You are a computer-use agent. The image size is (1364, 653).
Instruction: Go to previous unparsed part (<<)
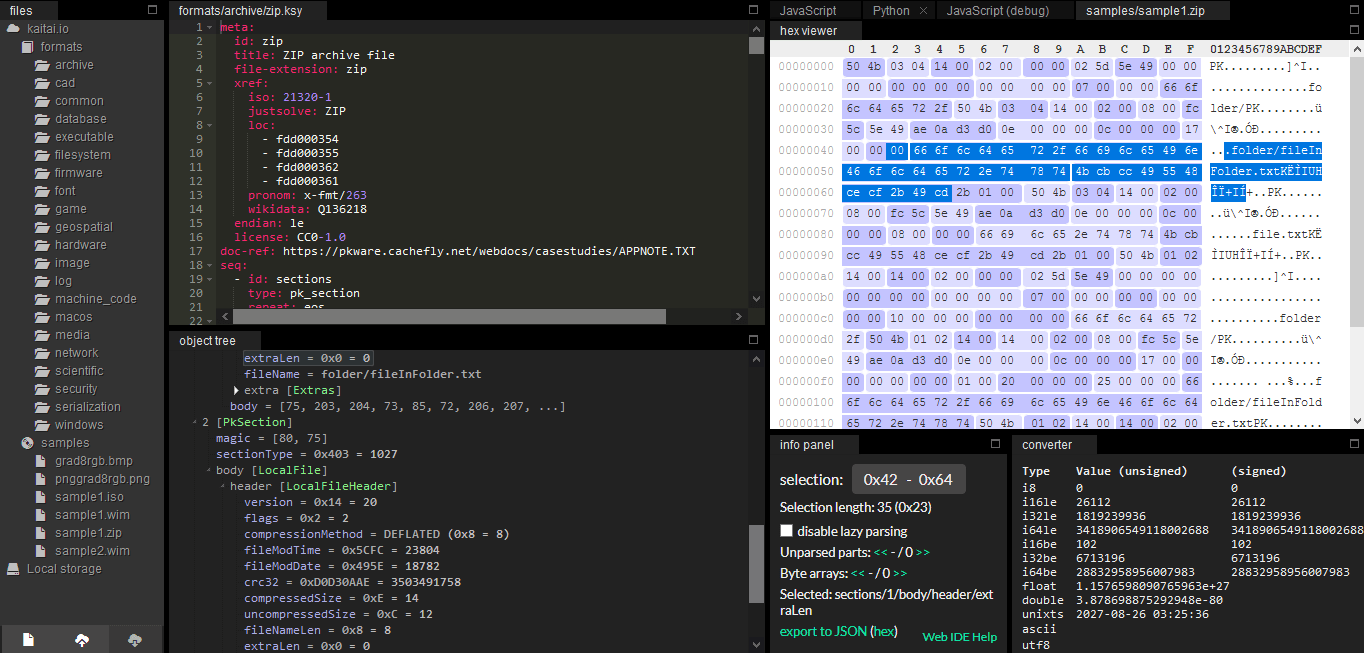pyautogui.click(x=880, y=552)
